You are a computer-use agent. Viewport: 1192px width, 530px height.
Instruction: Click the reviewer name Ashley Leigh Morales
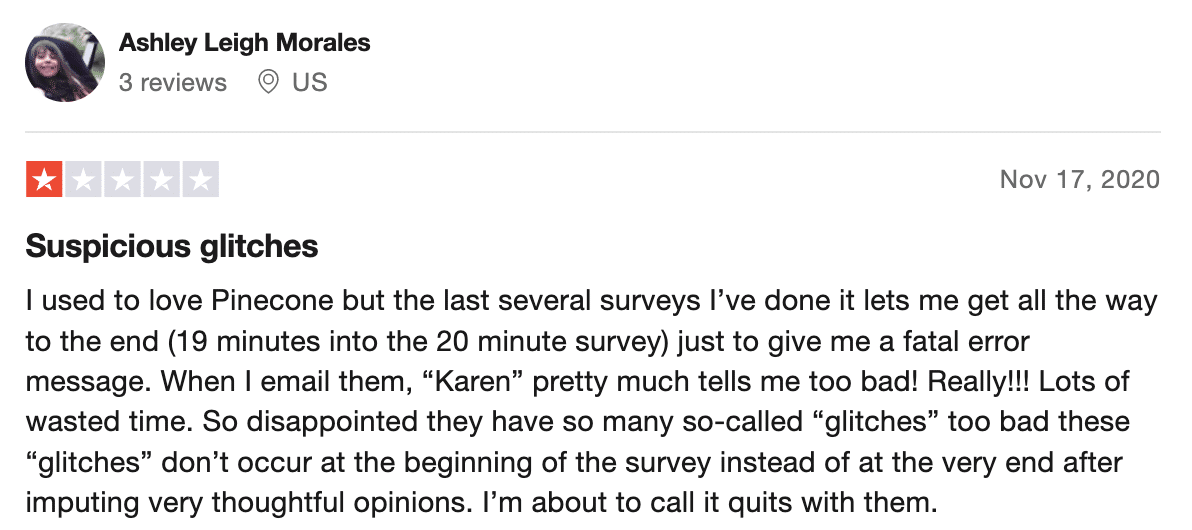click(x=244, y=43)
